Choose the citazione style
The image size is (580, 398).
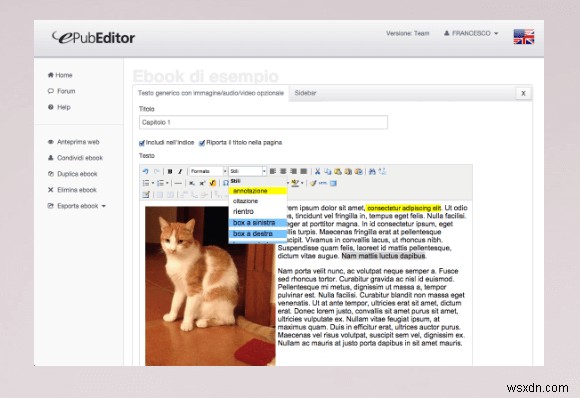[258, 201]
